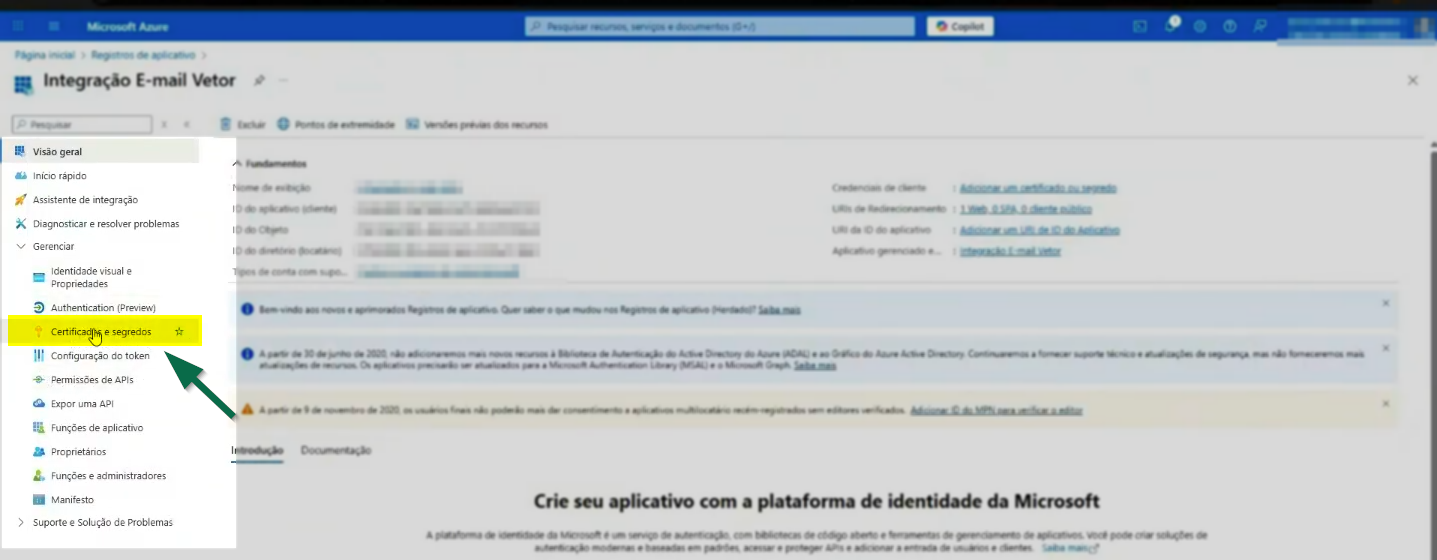Click Adicionar um URI de ID do Aplicativo
1437x560 pixels.
(1039, 230)
